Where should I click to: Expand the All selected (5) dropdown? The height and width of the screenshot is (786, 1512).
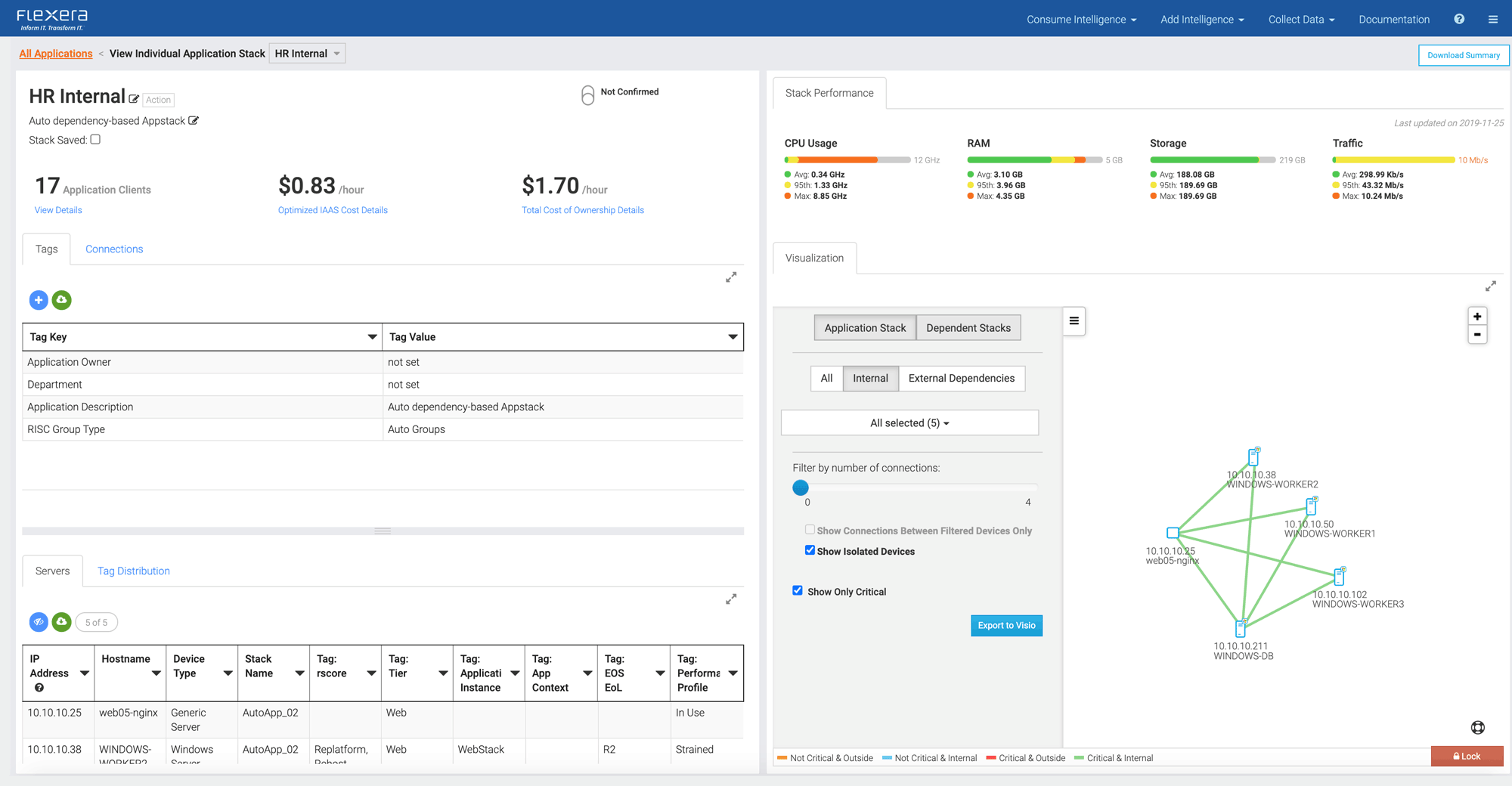click(x=909, y=423)
